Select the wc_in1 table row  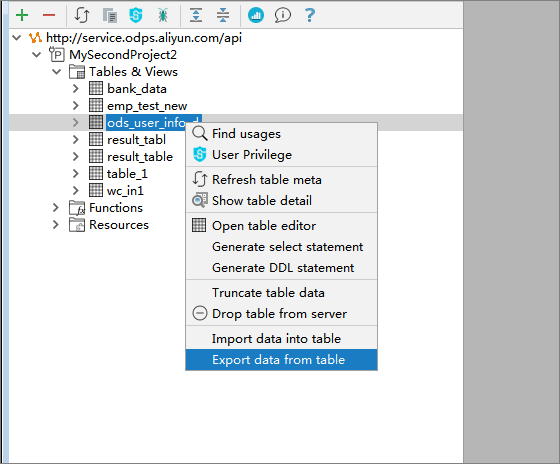(x=125, y=190)
